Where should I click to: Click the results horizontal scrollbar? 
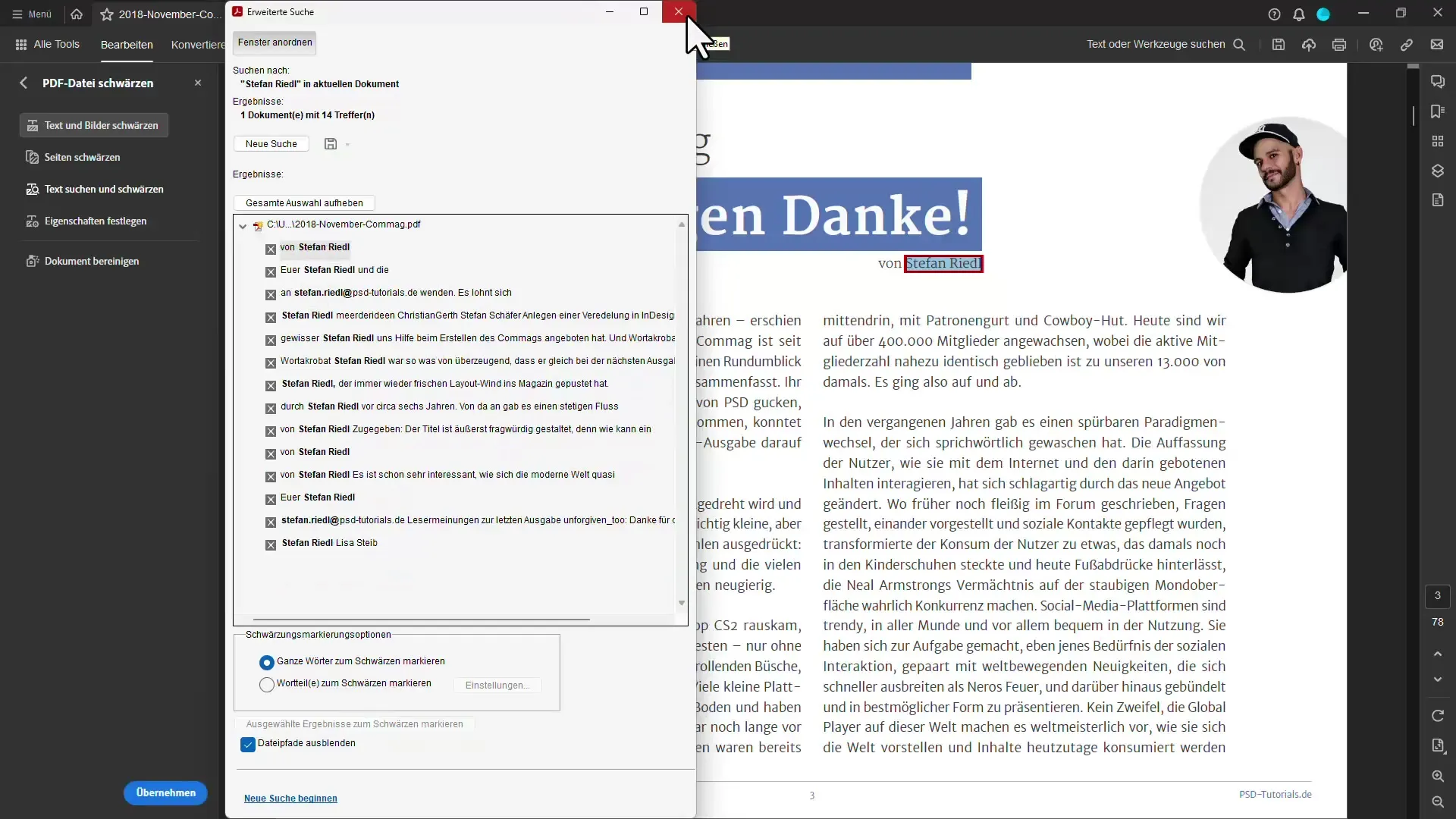click(x=421, y=620)
